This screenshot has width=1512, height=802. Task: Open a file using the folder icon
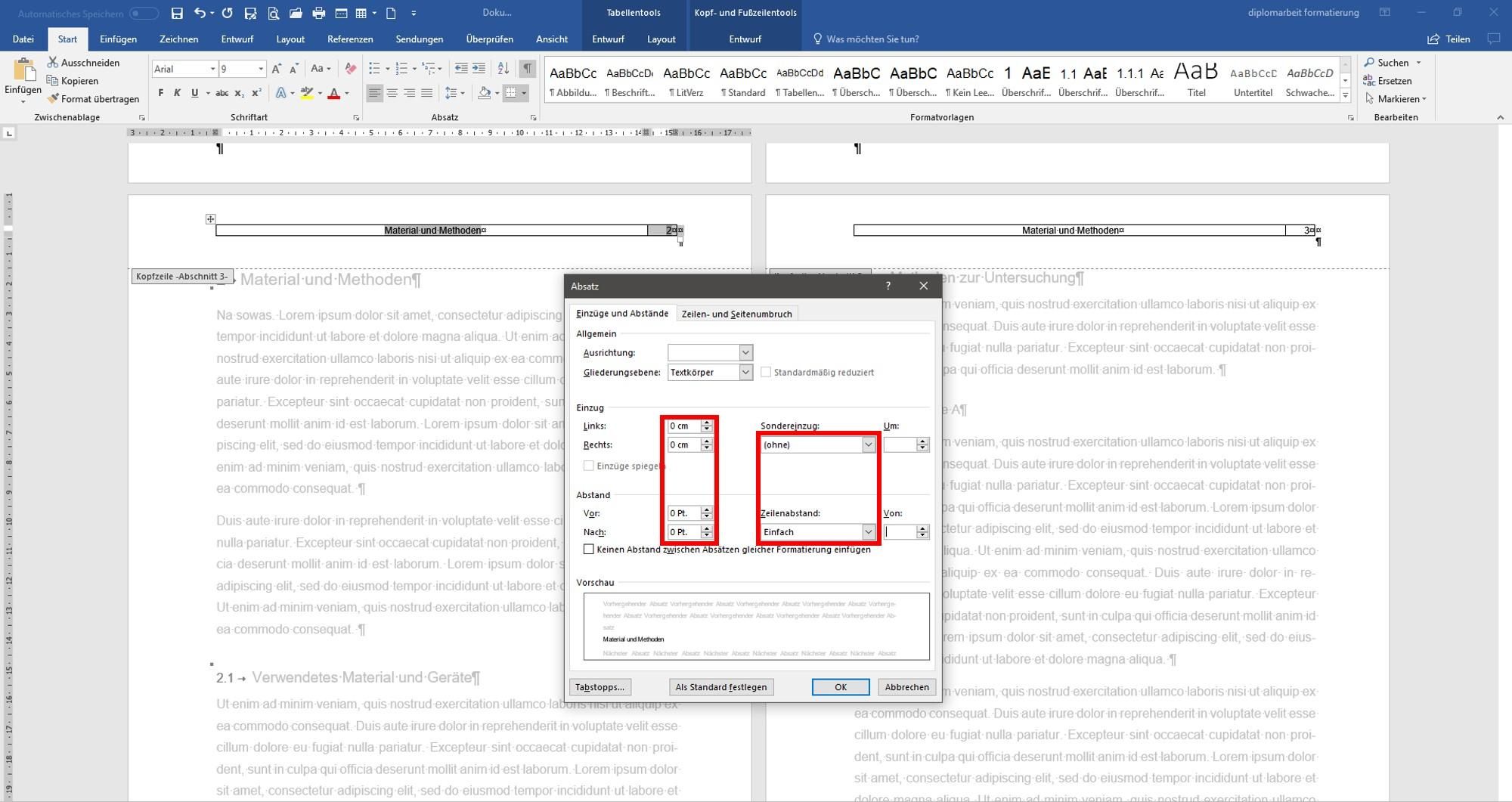296,13
